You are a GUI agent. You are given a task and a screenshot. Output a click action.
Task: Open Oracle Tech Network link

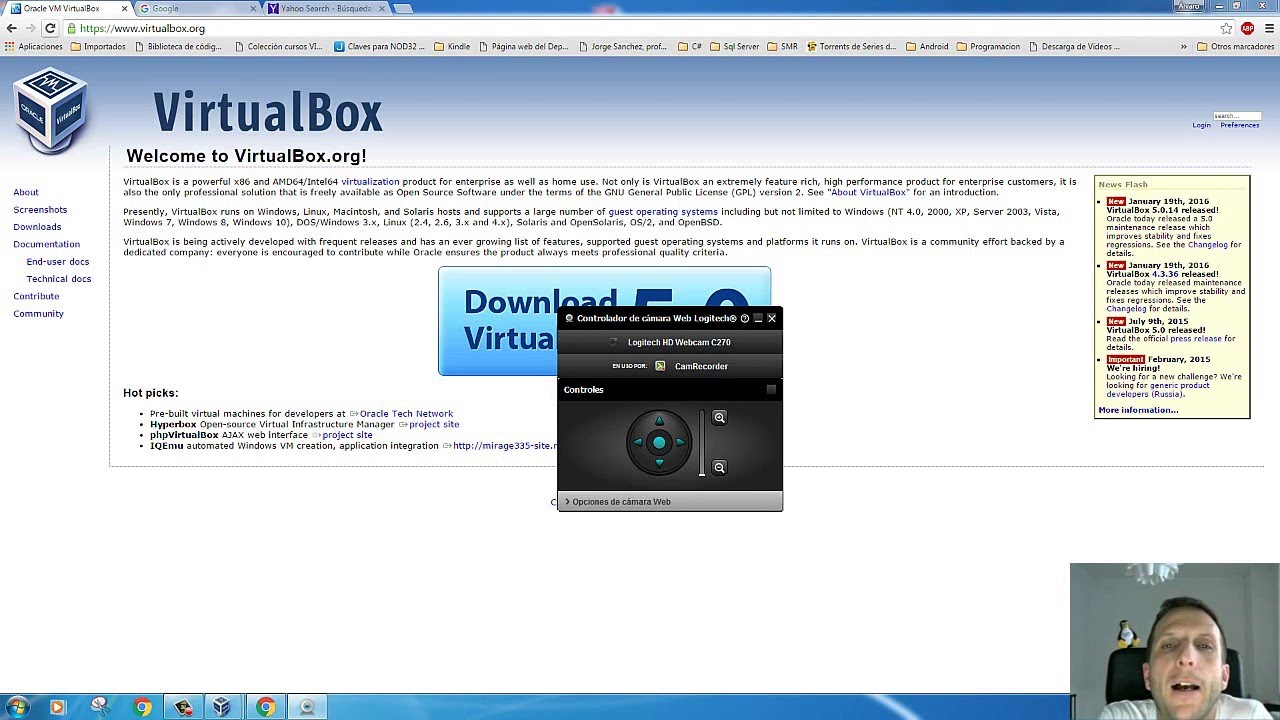(406, 413)
